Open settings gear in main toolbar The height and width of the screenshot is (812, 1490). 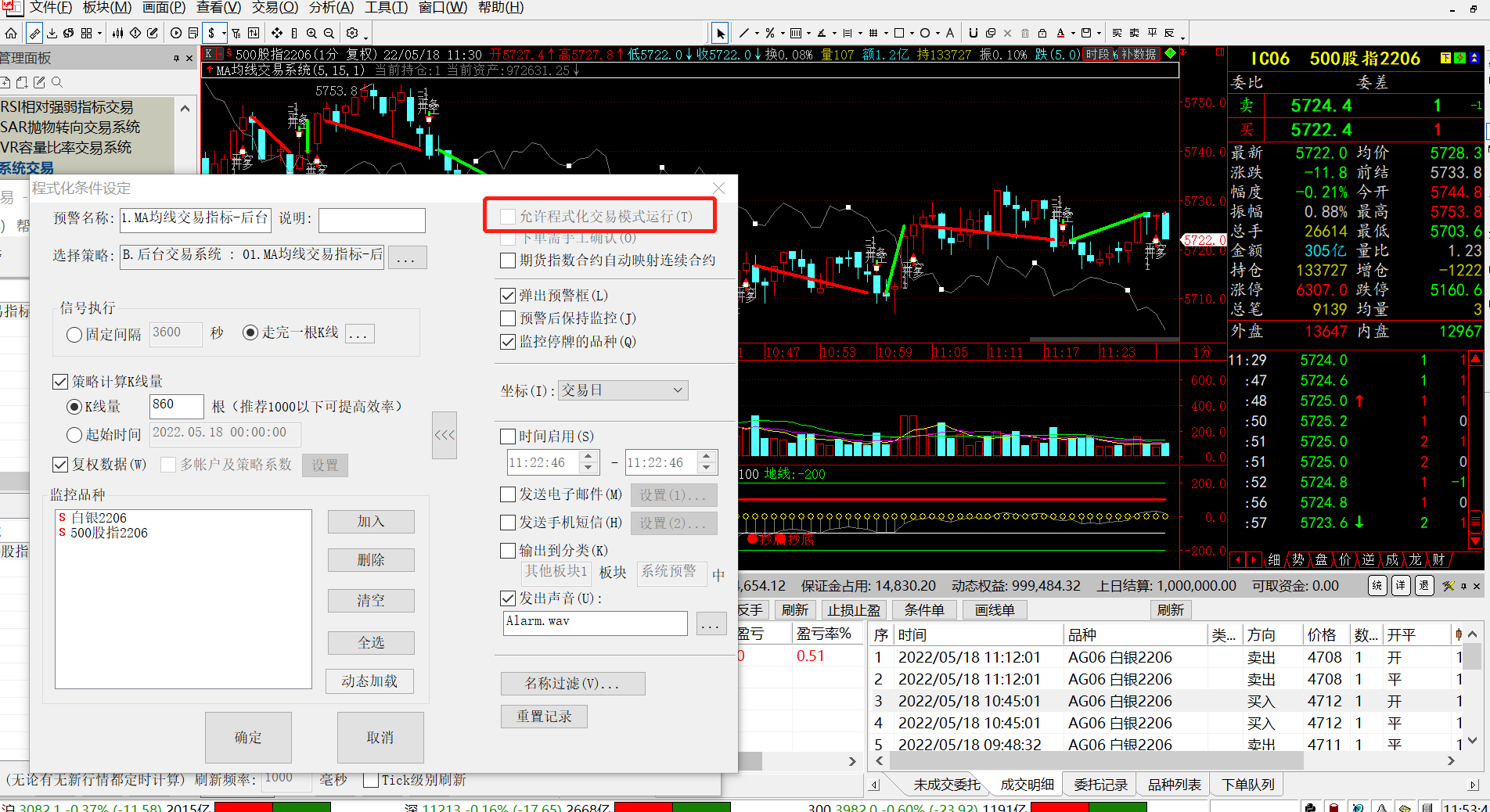[x=352, y=33]
